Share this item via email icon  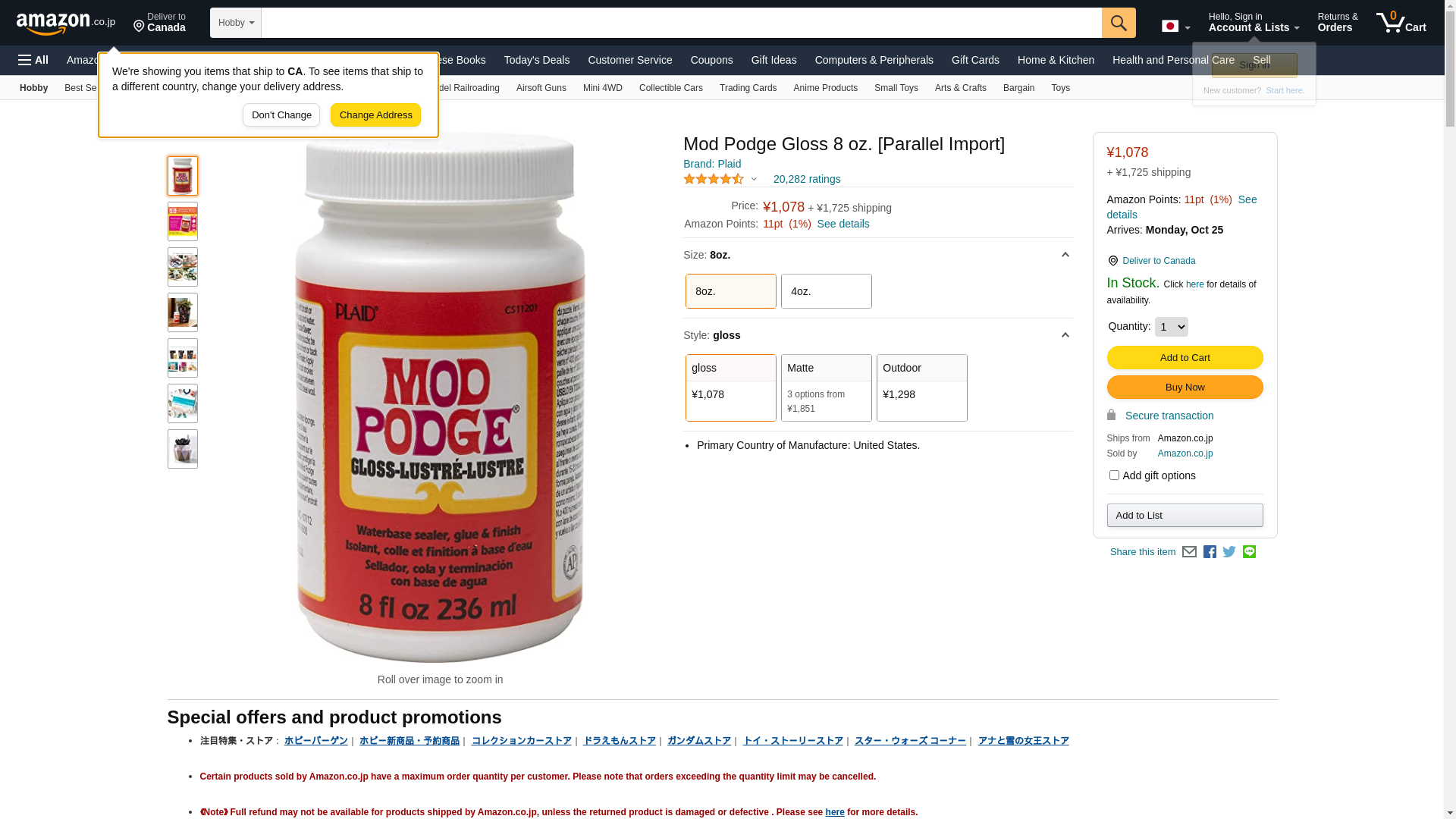tap(1189, 552)
